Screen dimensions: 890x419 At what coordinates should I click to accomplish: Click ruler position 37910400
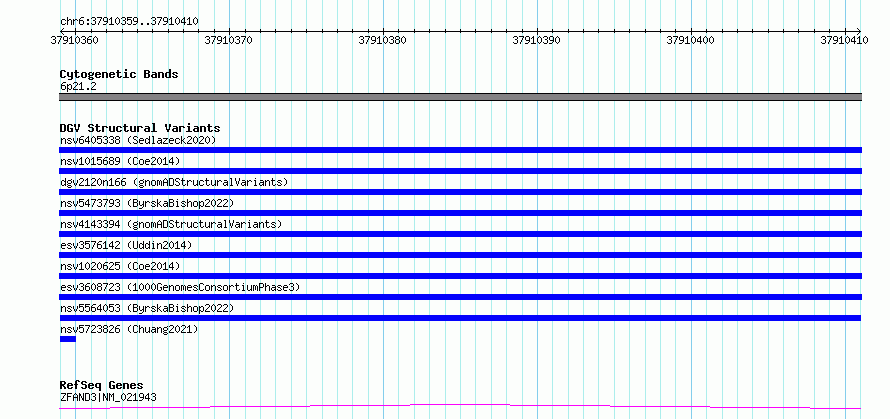pos(690,40)
